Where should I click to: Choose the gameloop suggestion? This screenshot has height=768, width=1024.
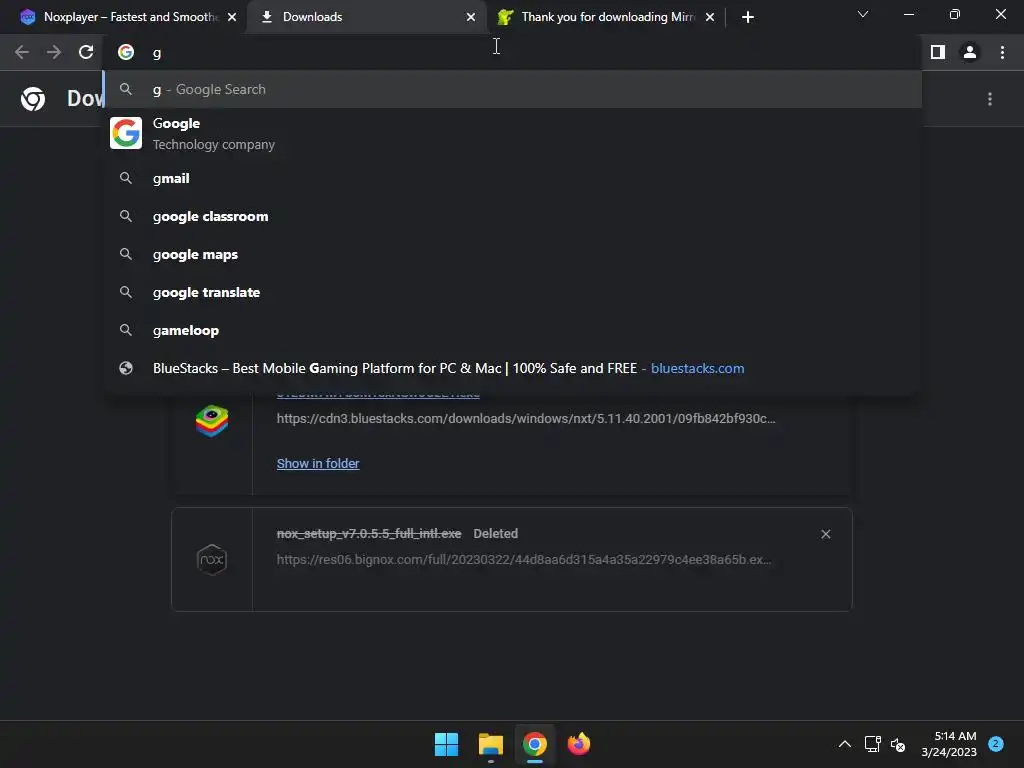tap(513, 330)
